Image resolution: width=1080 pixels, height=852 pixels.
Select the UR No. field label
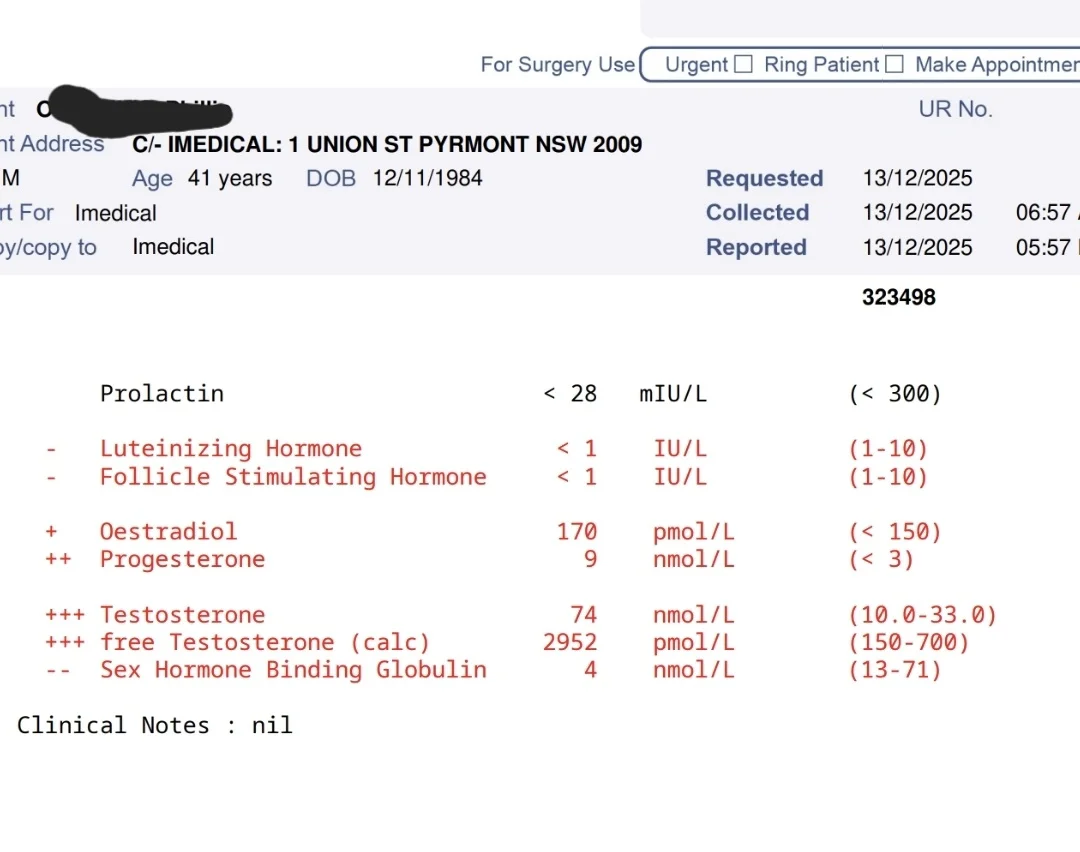pos(955,109)
